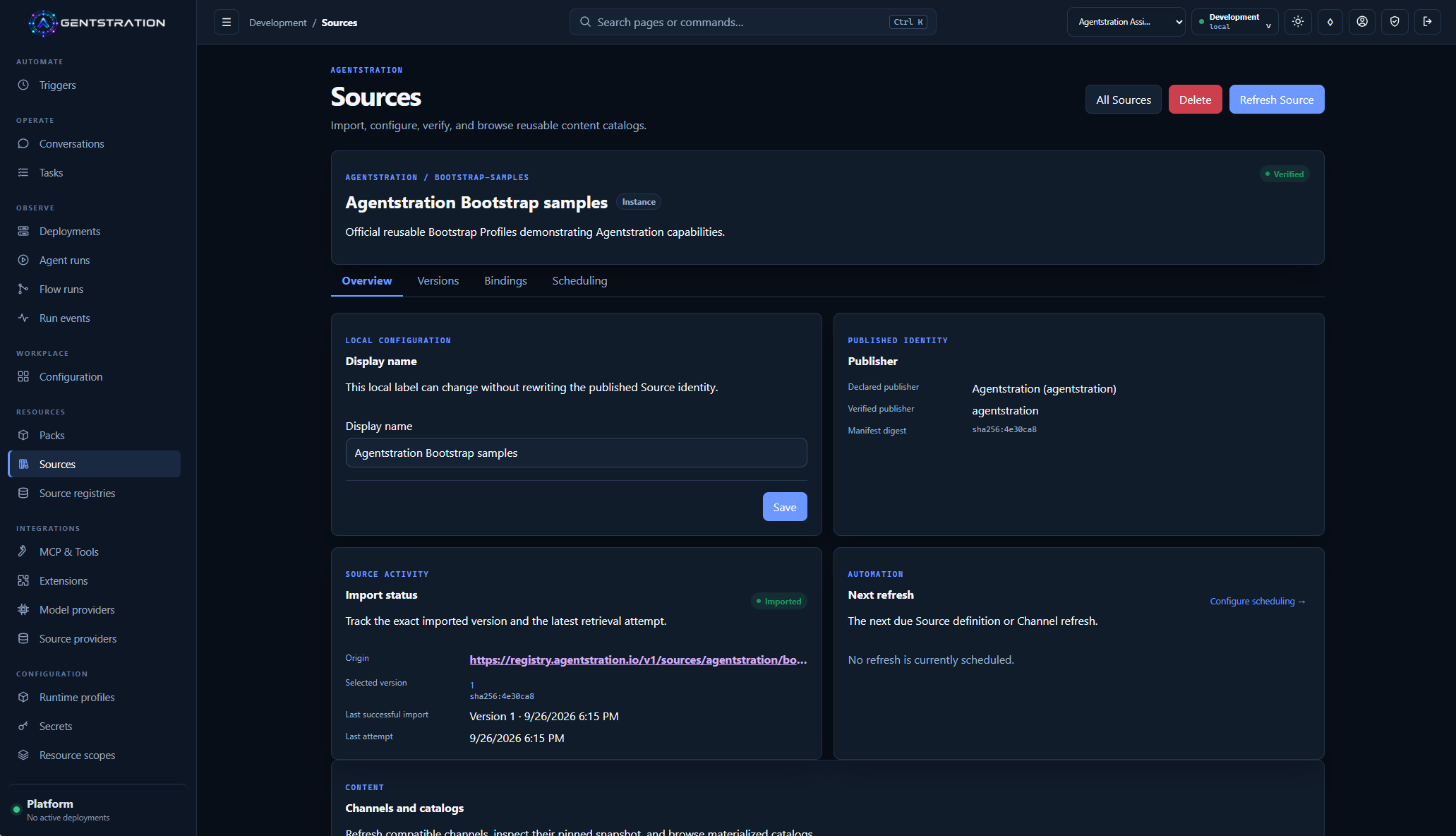Open Configure scheduling link
The width and height of the screenshot is (1456, 836).
1257,602
